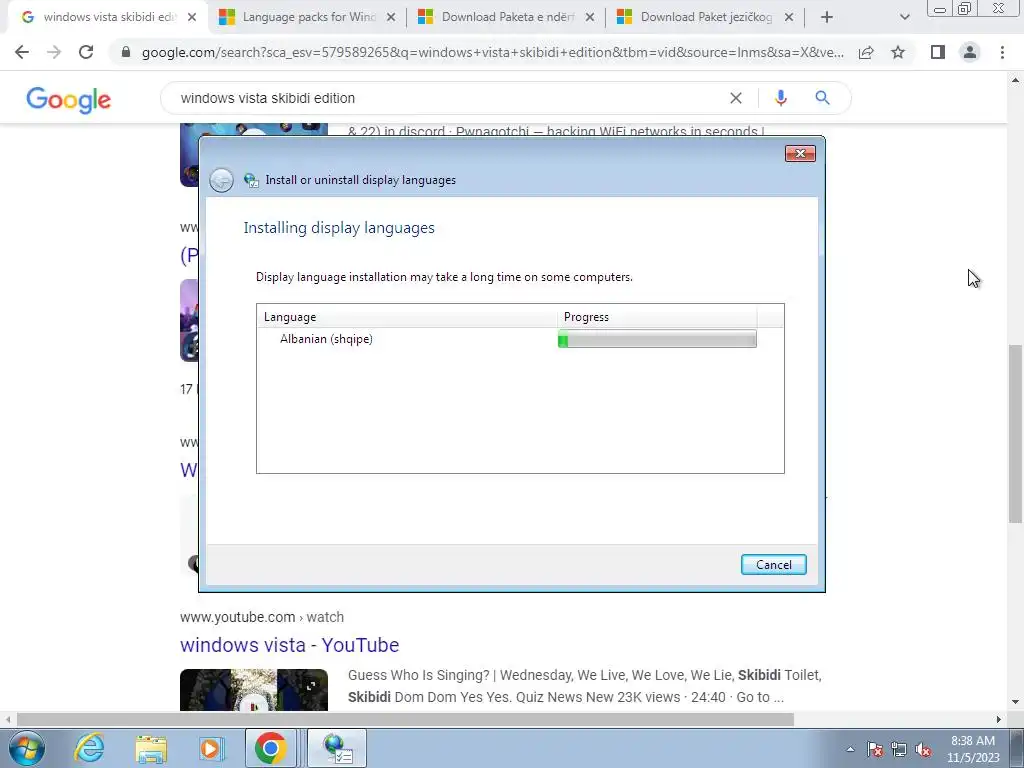Viewport: 1024px width, 768px height.
Task: Click the Install or uninstall display languages icon
Action: (251, 180)
